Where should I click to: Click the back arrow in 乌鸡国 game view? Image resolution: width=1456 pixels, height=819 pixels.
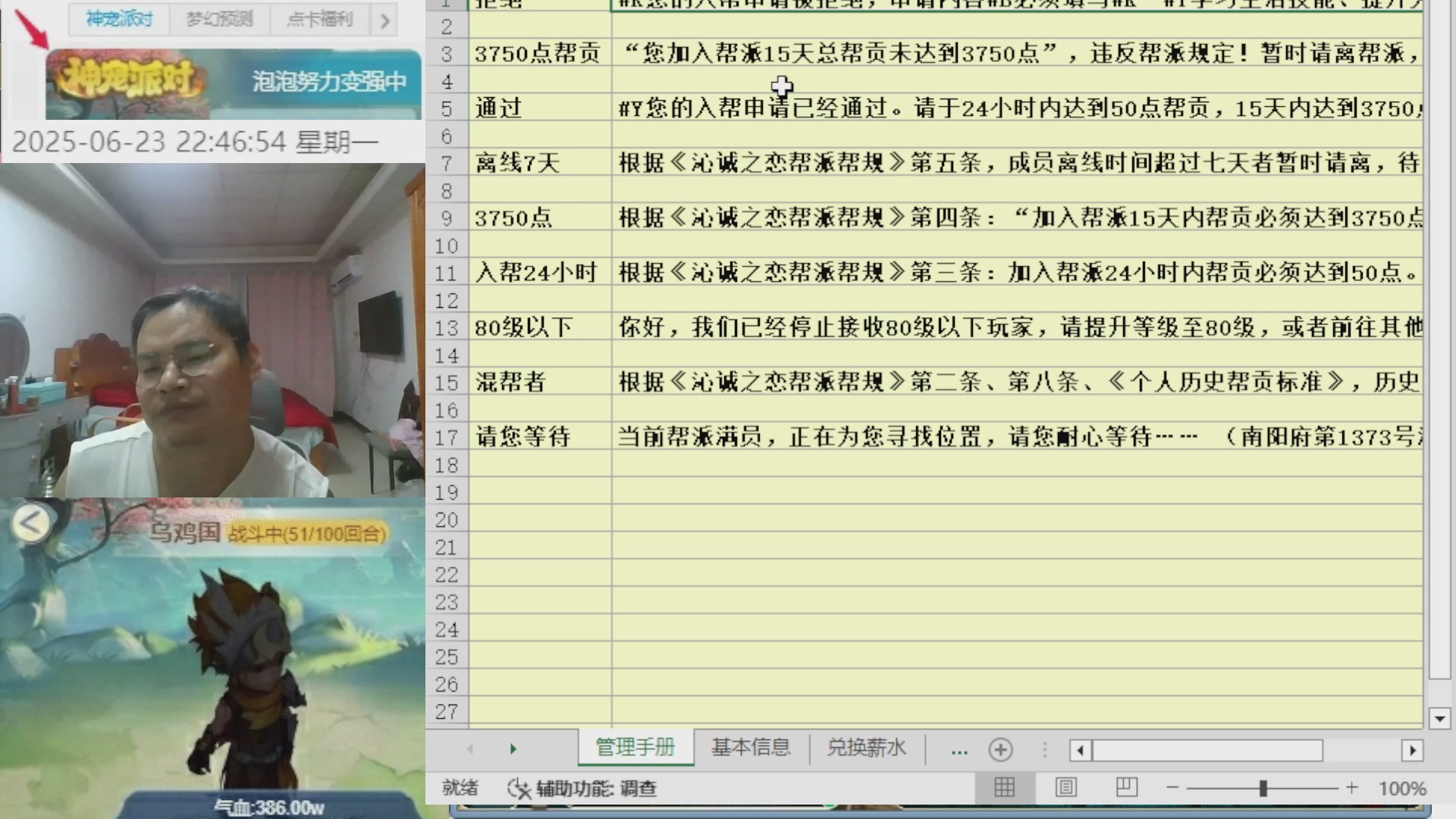pos(30,522)
